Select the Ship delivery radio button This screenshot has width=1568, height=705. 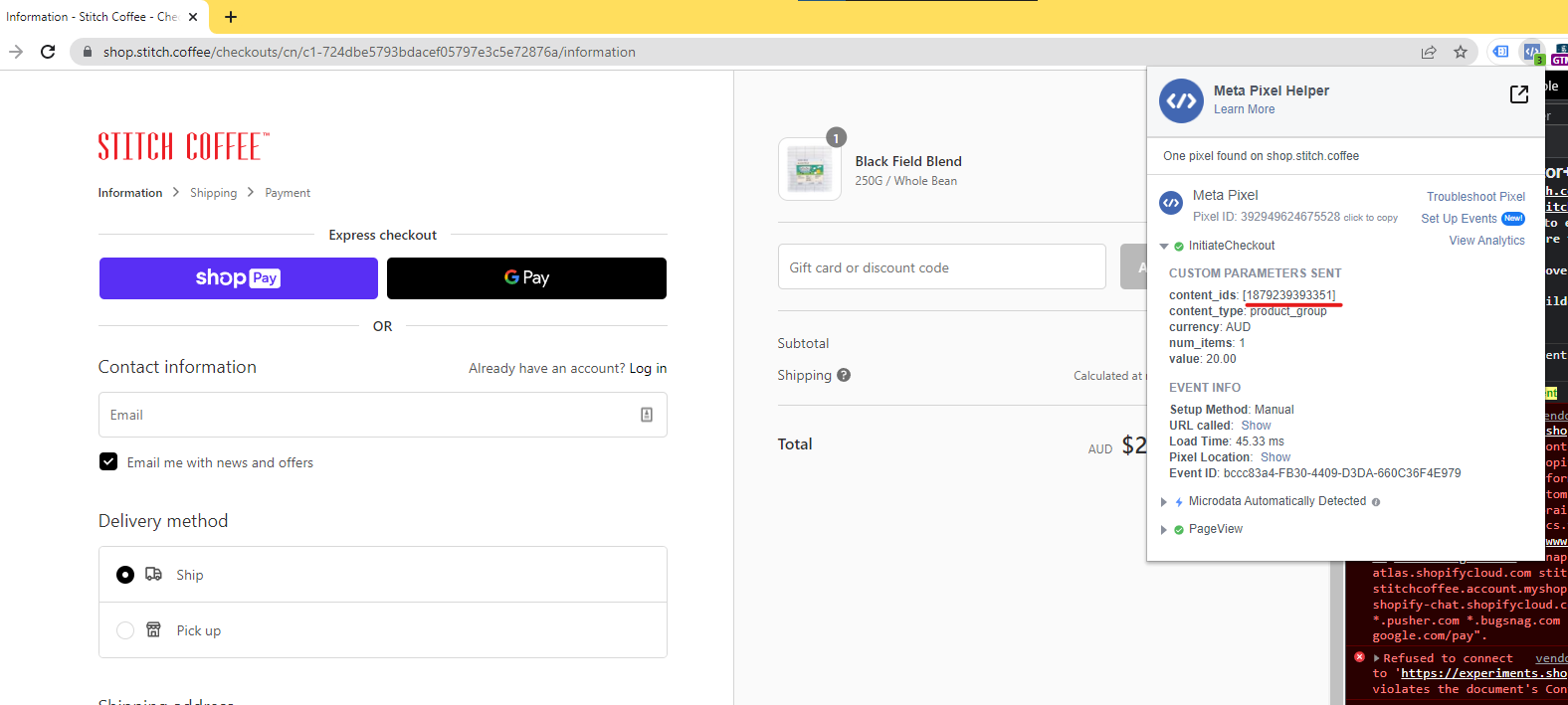(x=125, y=575)
